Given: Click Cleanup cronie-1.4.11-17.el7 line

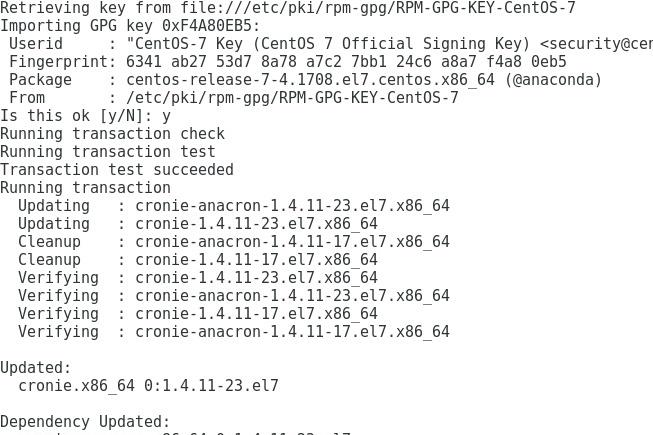Looking at the screenshot, I should coord(198,259).
